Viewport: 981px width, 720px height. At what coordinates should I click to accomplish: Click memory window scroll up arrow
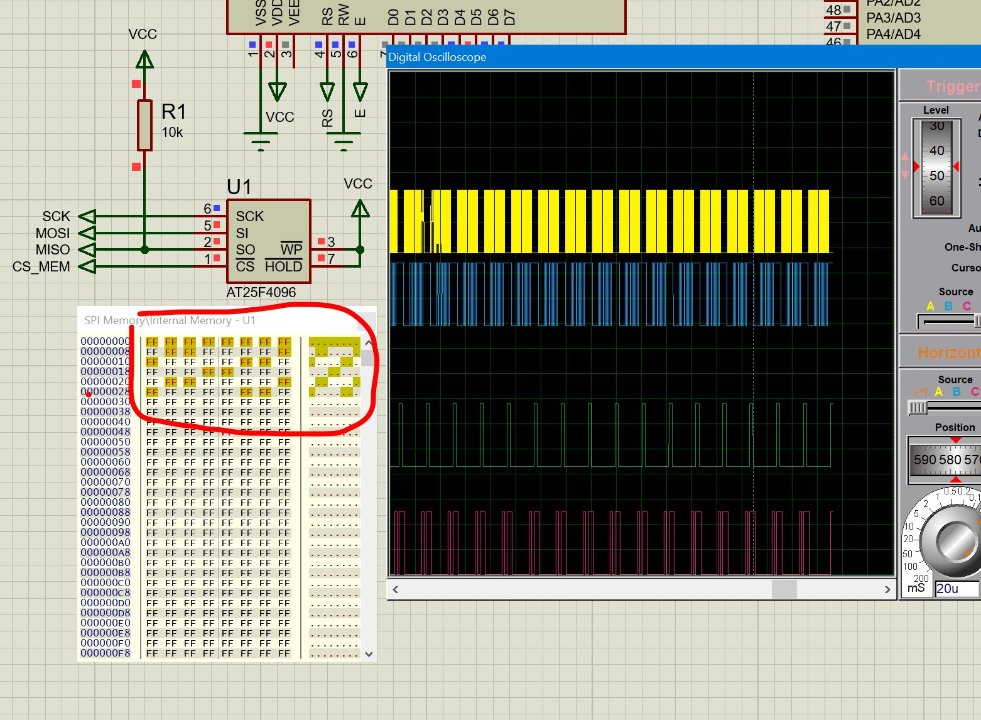click(x=369, y=343)
